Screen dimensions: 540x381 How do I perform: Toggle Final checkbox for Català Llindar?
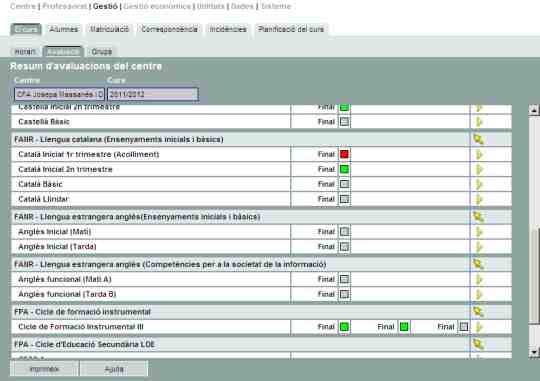[344, 199]
